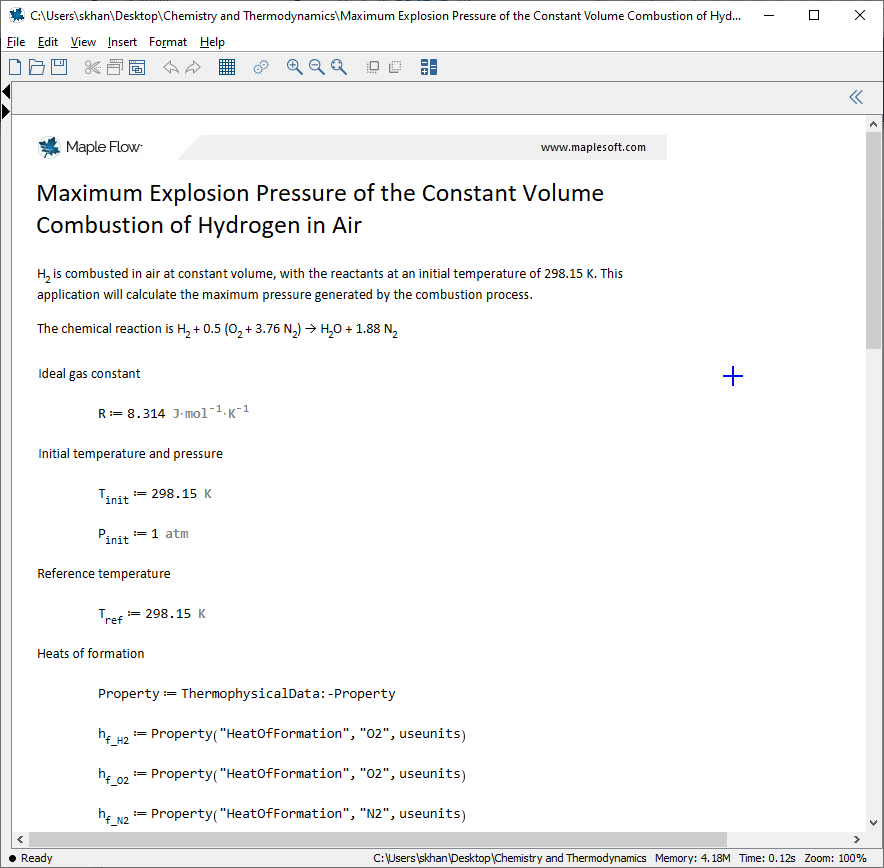Collapse the right palette panel with double chevron
The height and width of the screenshot is (868, 884).
tap(855, 97)
